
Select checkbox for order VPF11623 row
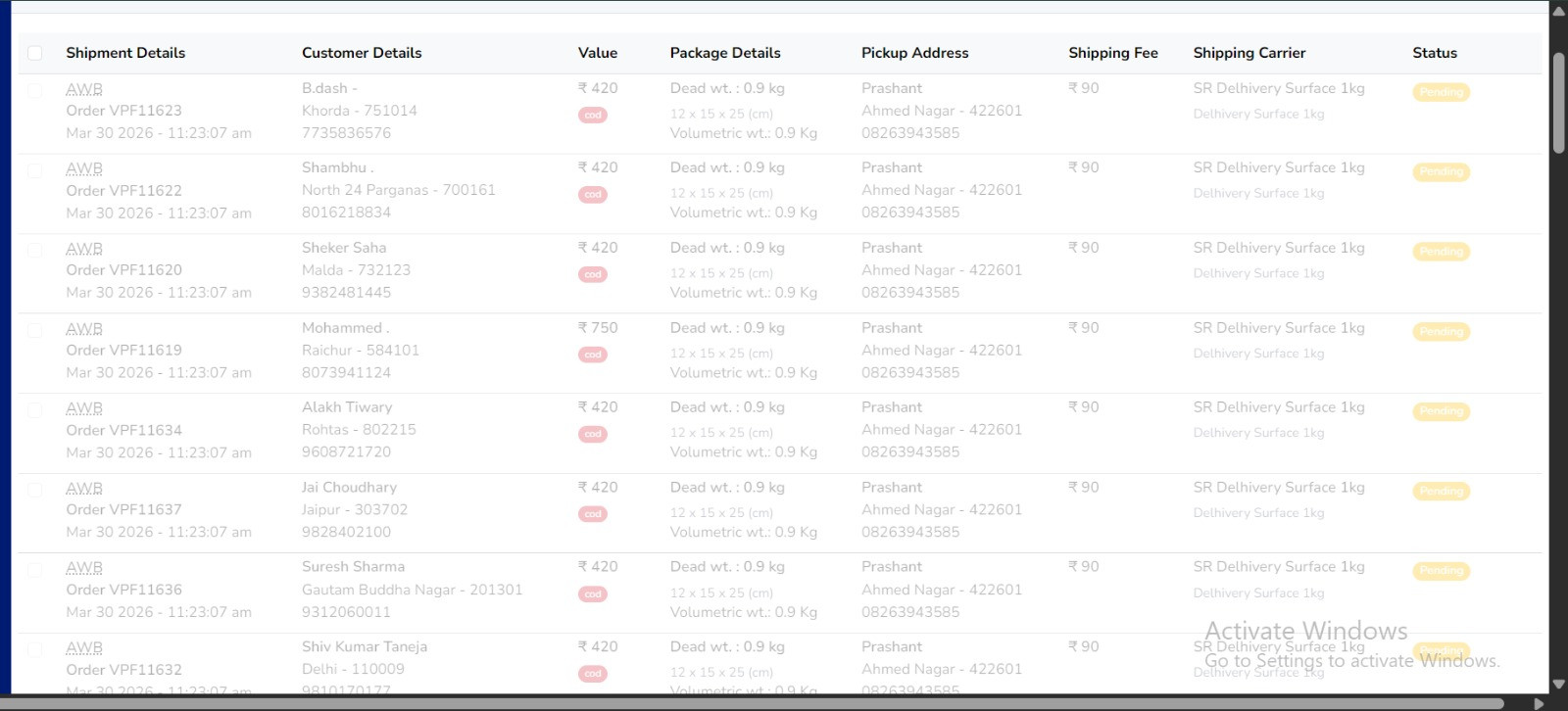pyautogui.click(x=35, y=90)
